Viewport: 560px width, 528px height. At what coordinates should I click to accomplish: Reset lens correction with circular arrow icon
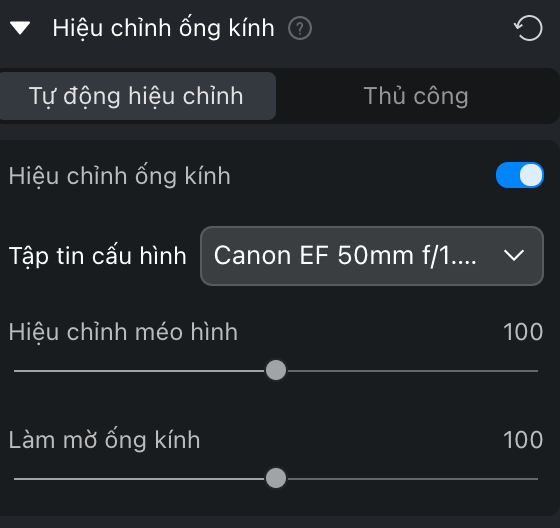pyautogui.click(x=529, y=28)
